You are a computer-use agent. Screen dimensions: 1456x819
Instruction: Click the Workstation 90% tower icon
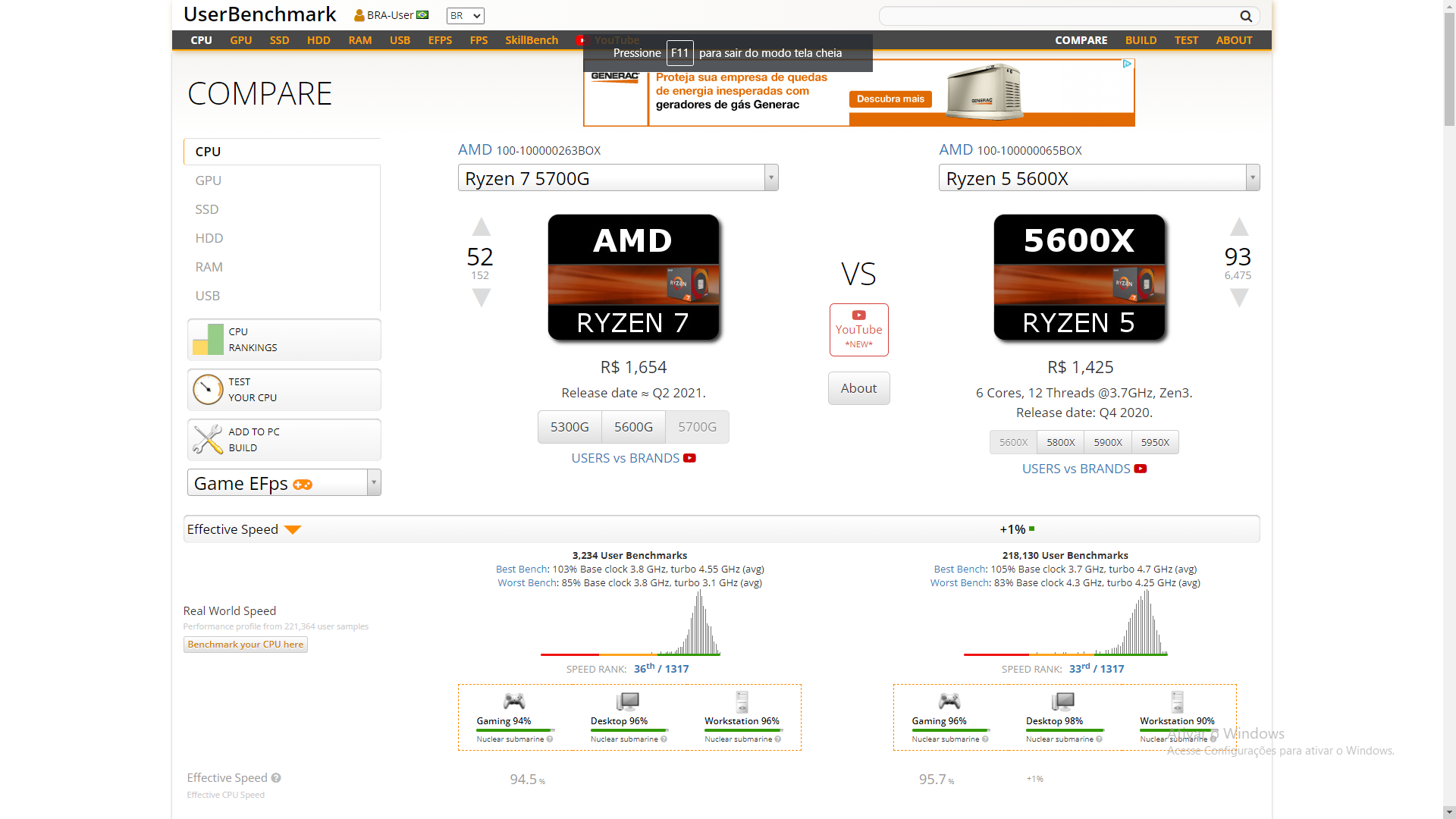(1178, 701)
